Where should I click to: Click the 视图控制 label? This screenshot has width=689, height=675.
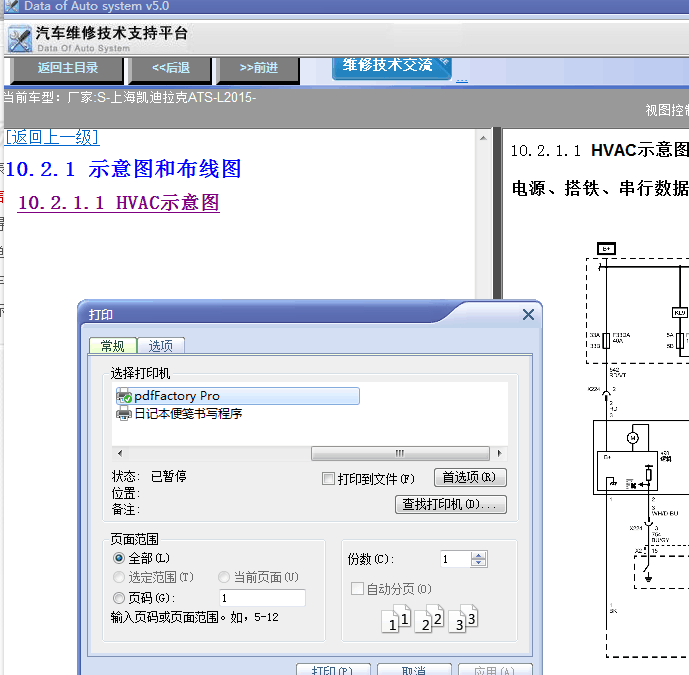(x=667, y=110)
